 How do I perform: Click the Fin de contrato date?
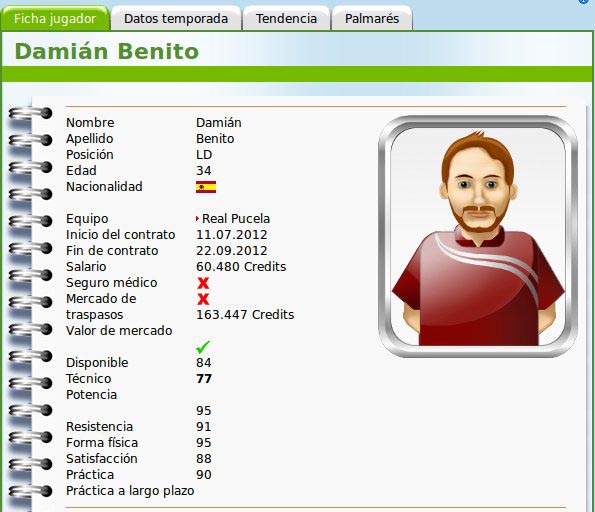231,250
